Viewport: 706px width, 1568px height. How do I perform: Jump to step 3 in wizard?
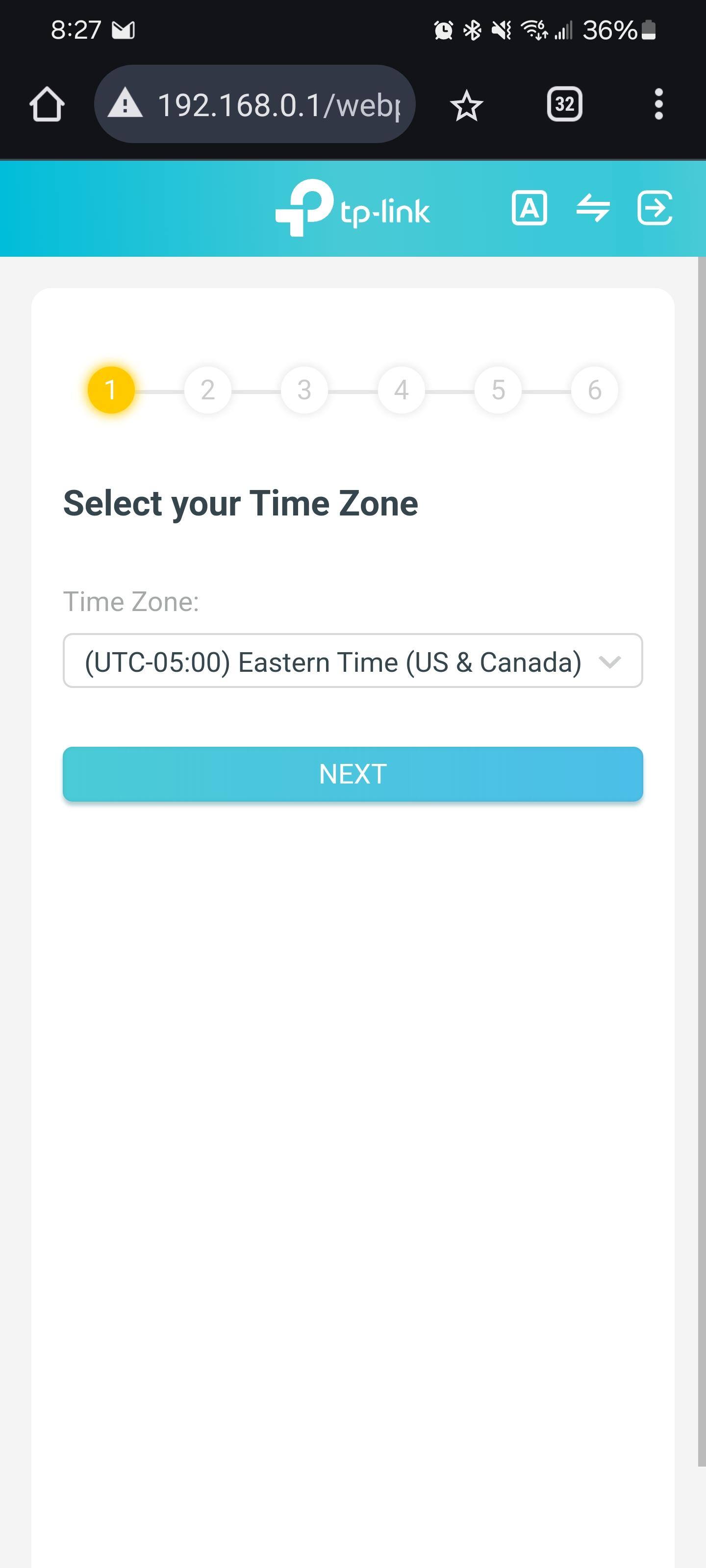304,390
